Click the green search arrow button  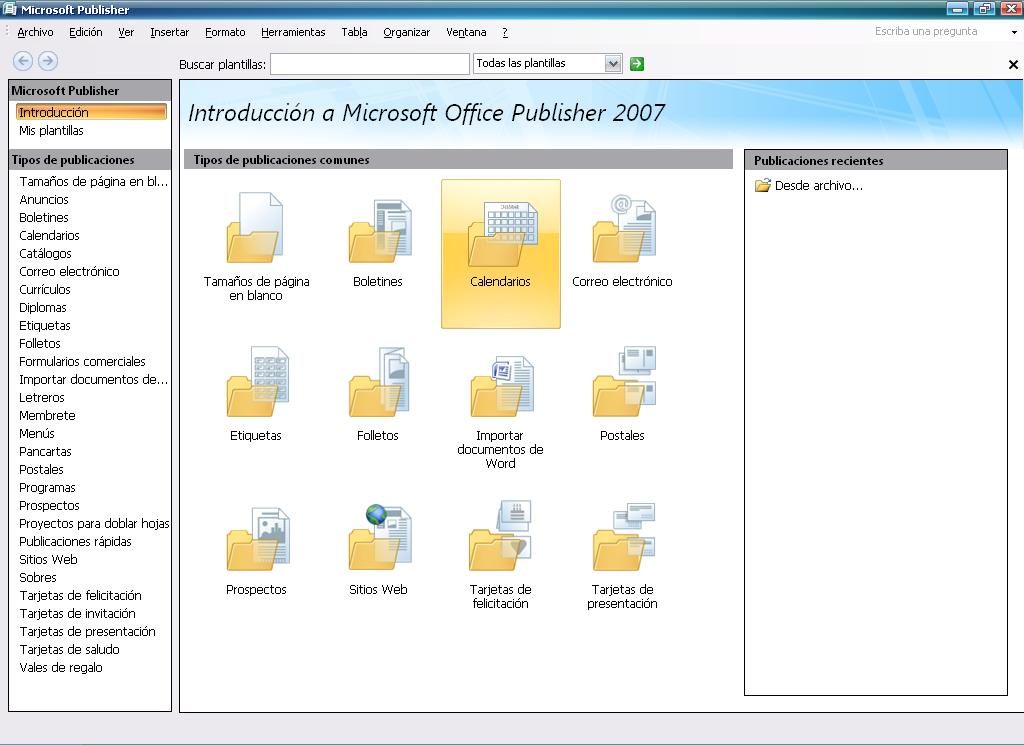(x=637, y=64)
